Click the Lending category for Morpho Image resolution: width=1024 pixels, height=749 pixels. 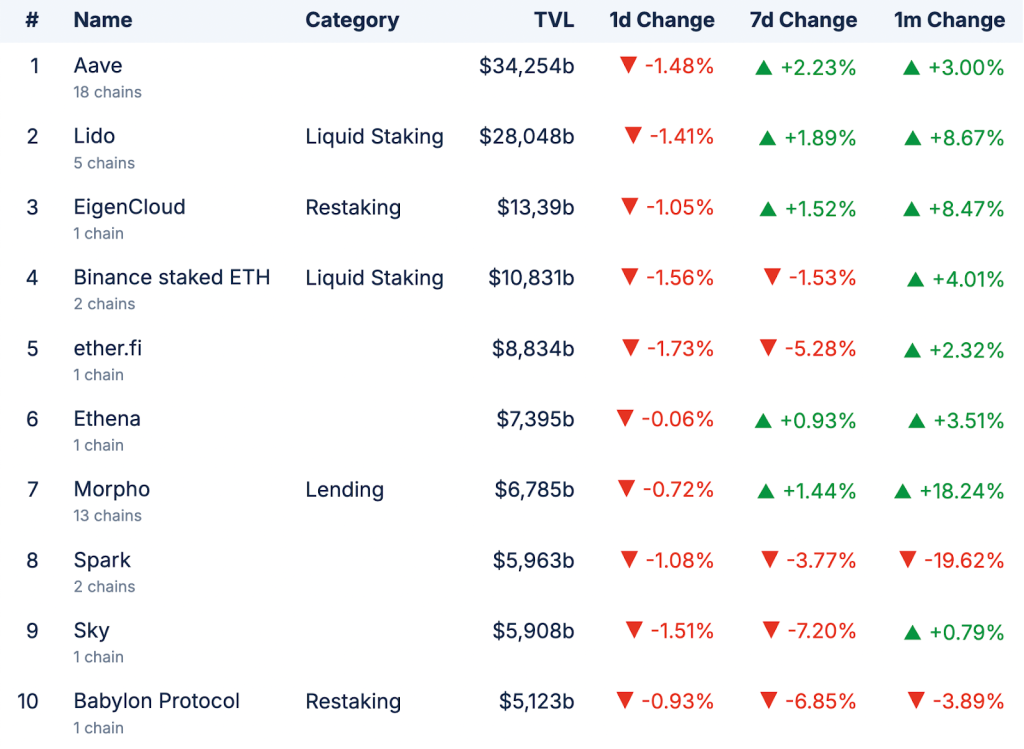tap(345, 490)
